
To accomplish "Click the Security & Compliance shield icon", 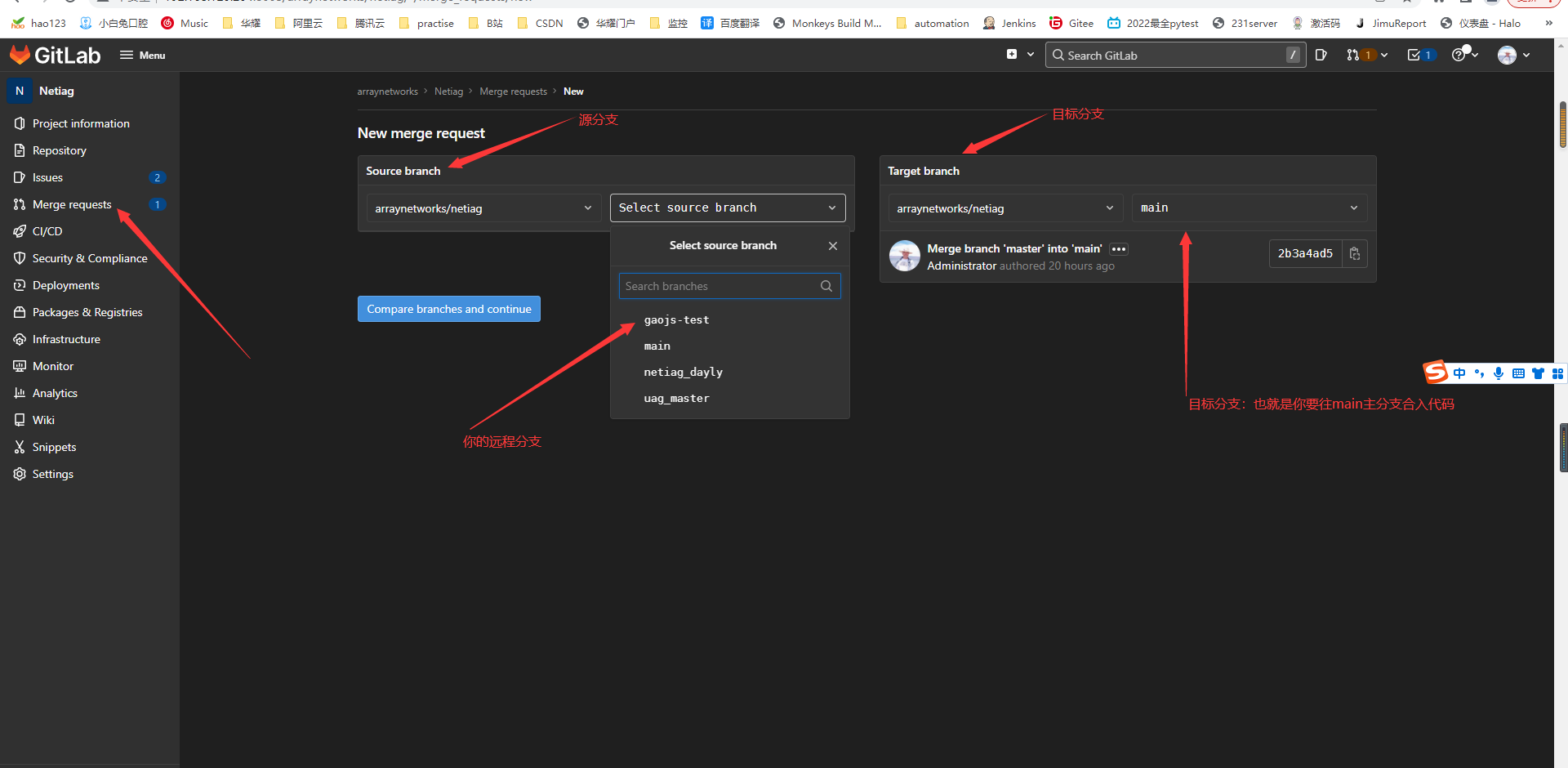I will click(x=20, y=258).
